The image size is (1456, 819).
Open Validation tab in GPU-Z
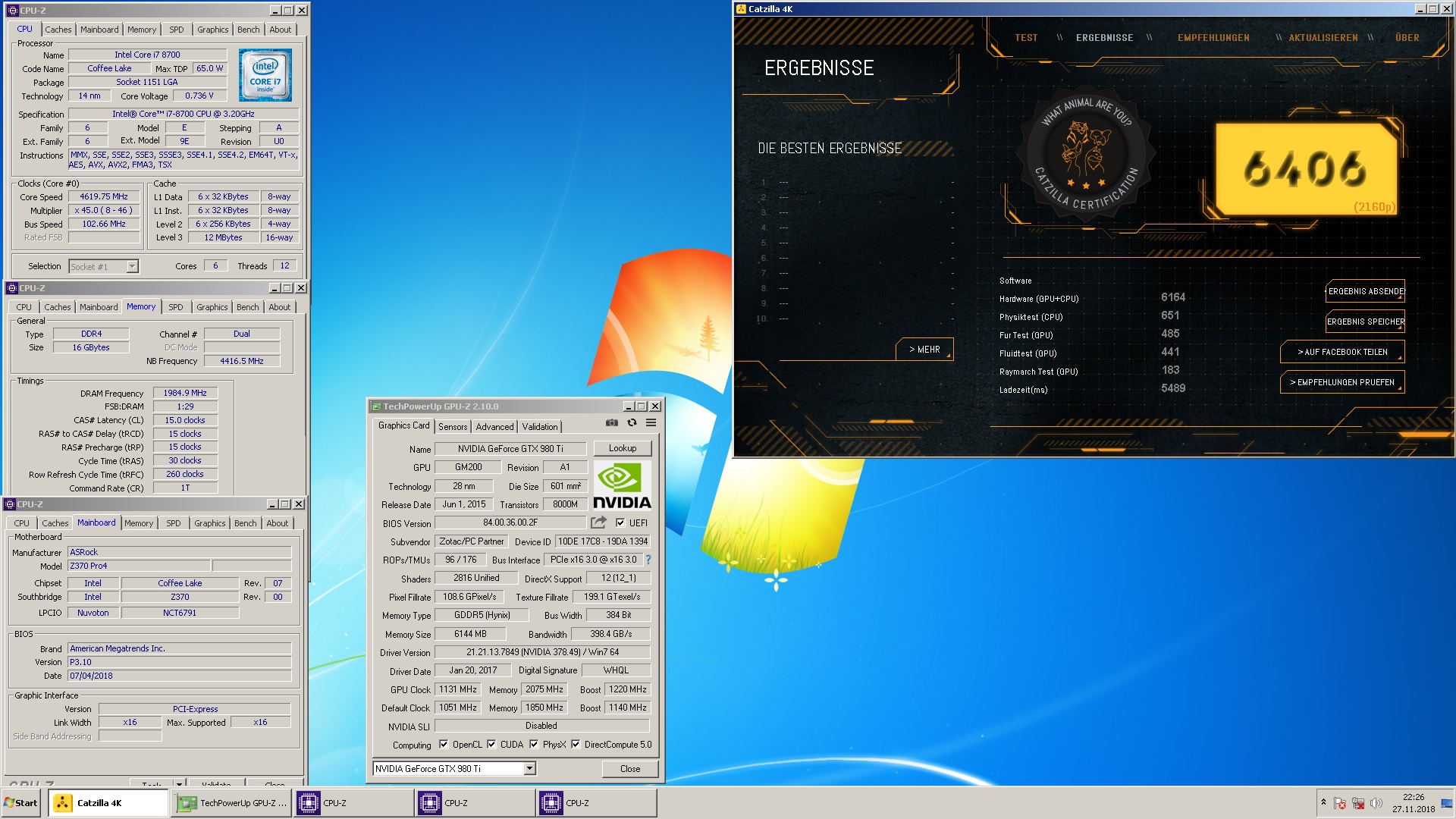coord(540,427)
